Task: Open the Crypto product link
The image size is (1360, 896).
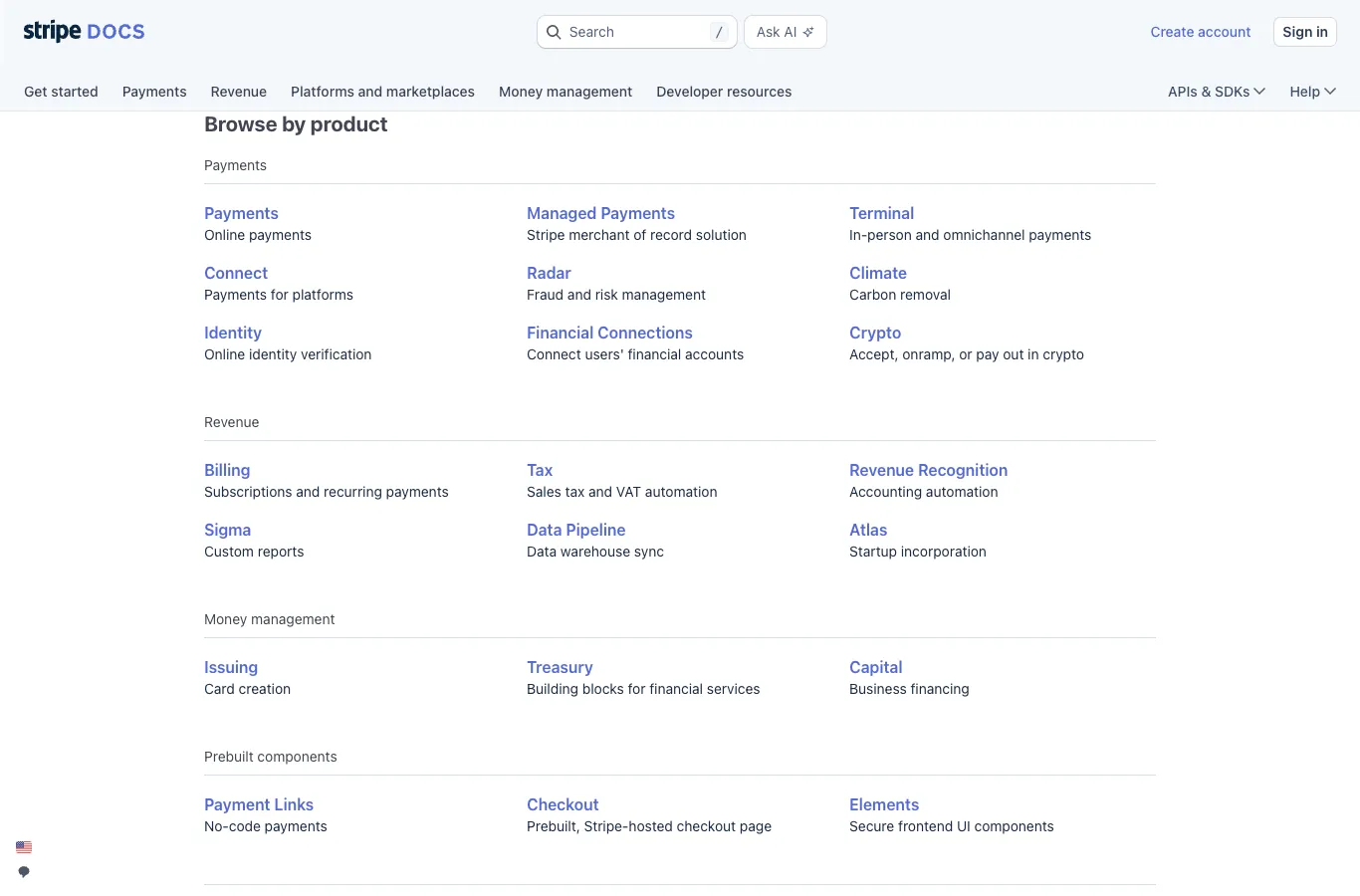Action: (875, 333)
